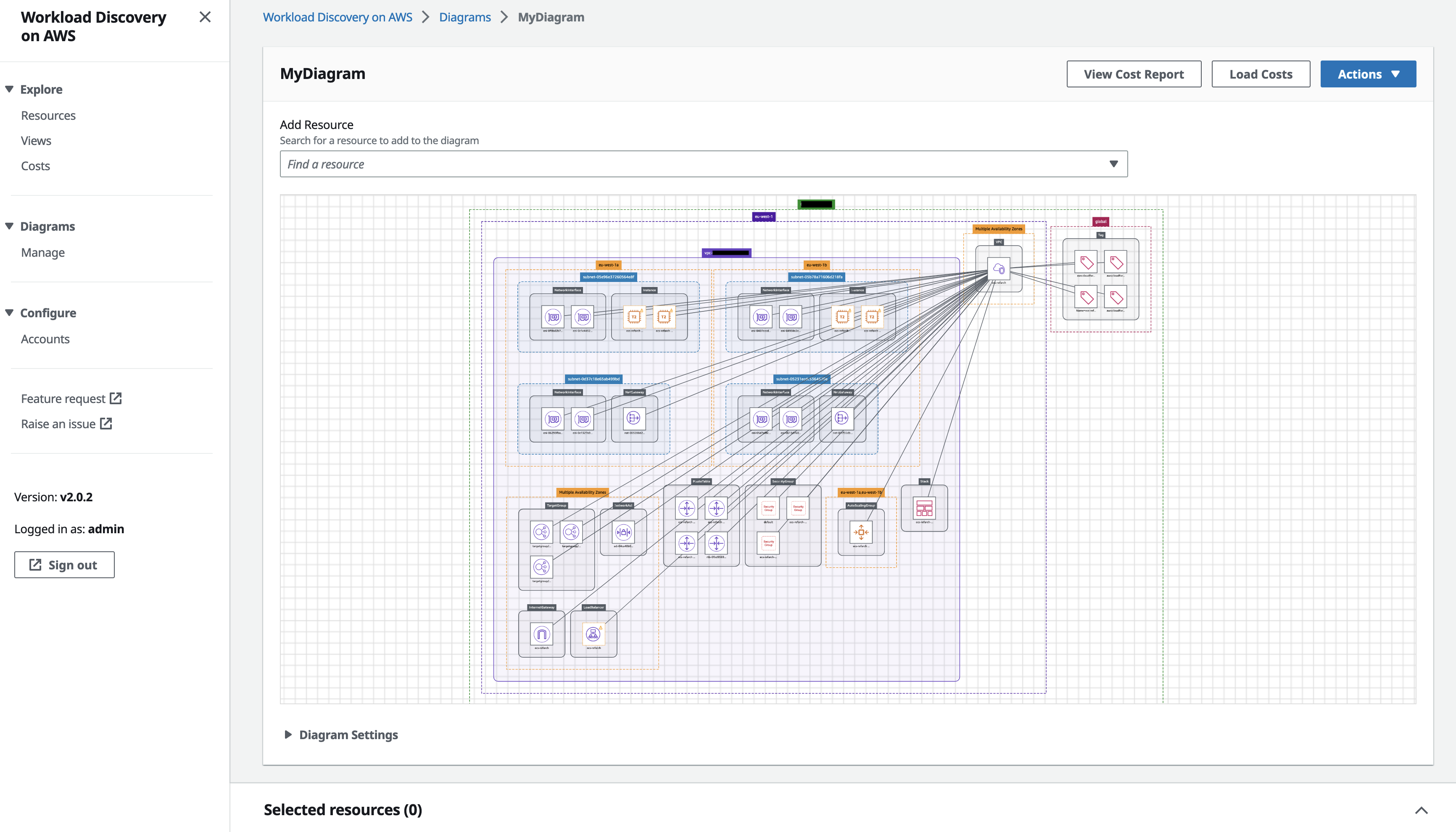
Task: Select the ecs-refarch cloud icon in VPC
Action: 1000,269
